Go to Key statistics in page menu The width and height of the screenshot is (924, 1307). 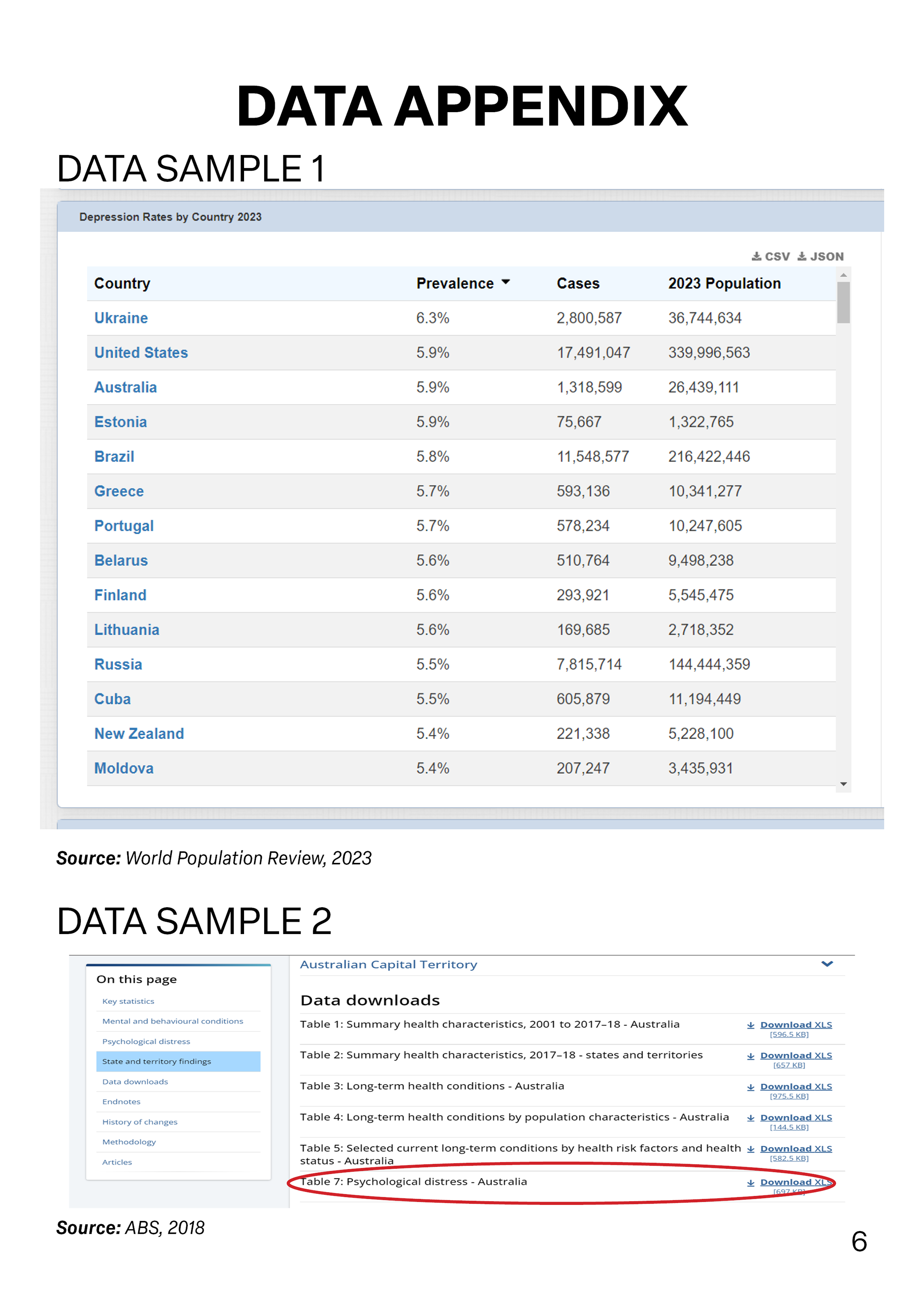(x=128, y=1001)
